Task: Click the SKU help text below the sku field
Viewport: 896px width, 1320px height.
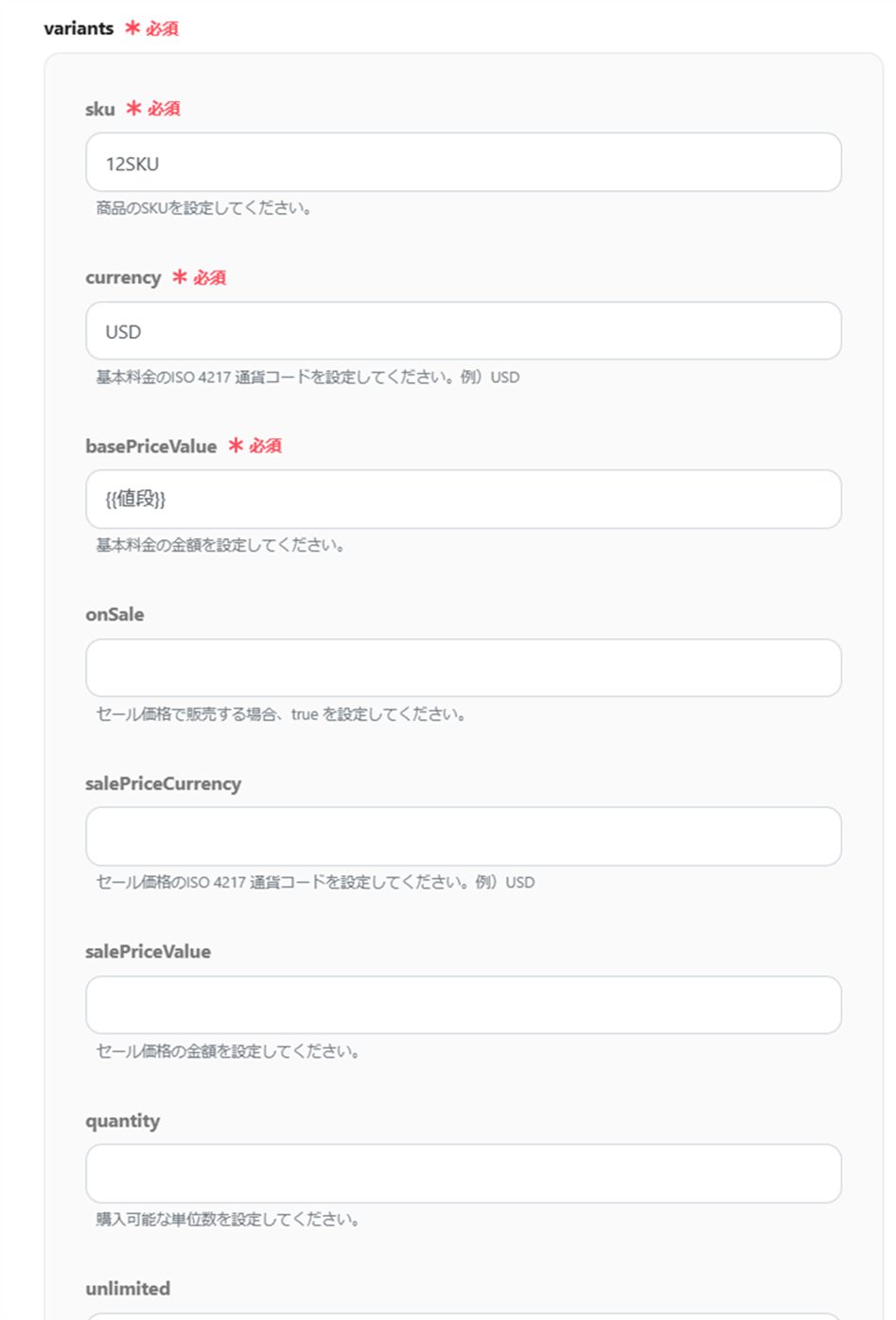Action: click(x=204, y=208)
